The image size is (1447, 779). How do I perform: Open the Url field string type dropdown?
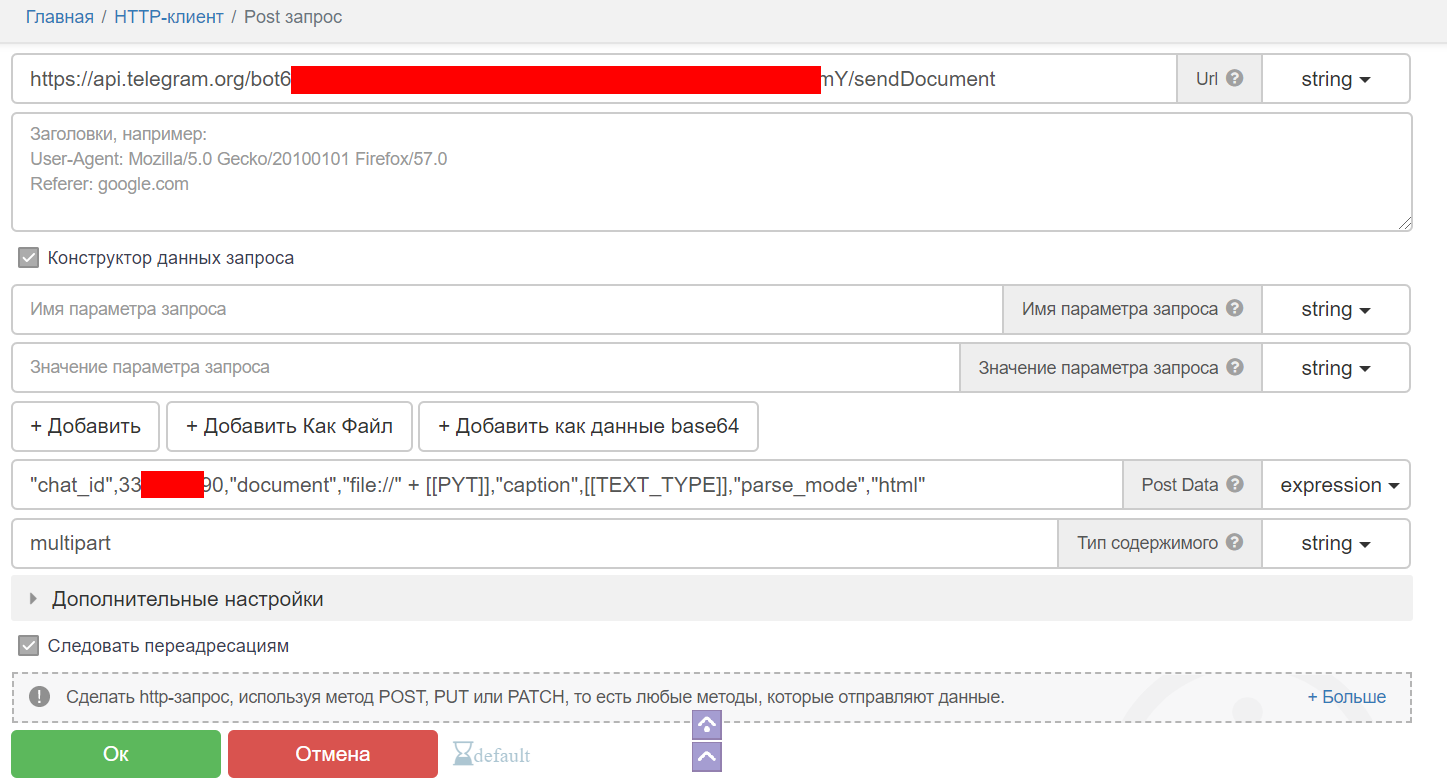[x=1335, y=79]
